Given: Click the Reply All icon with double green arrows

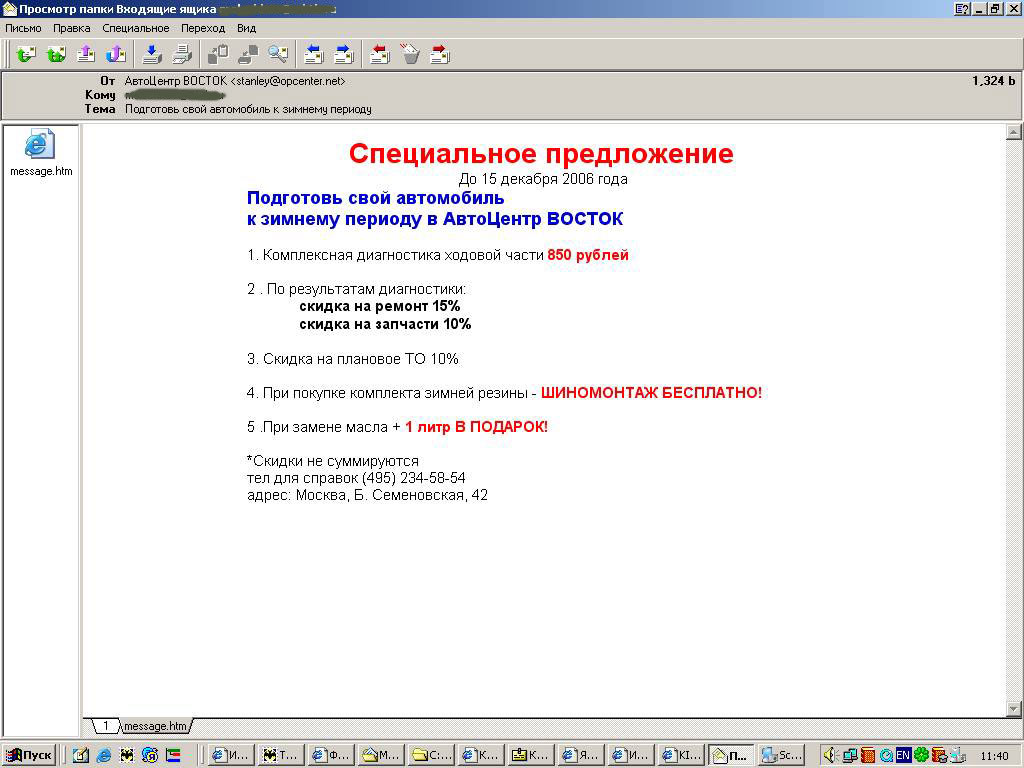Looking at the screenshot, I should click(56, 54).
